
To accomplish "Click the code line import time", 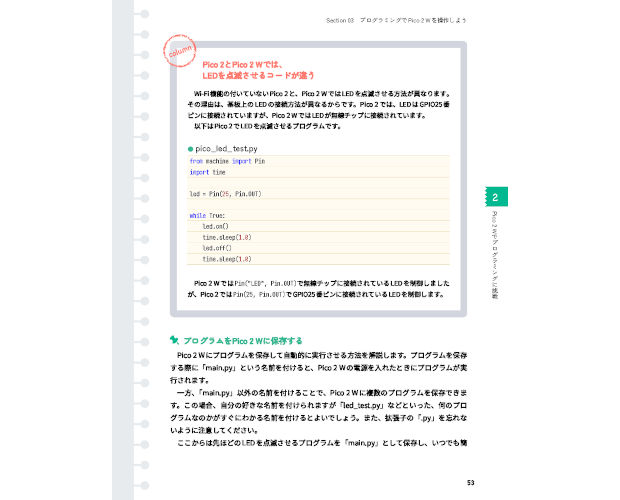I will tap(208, 172).
